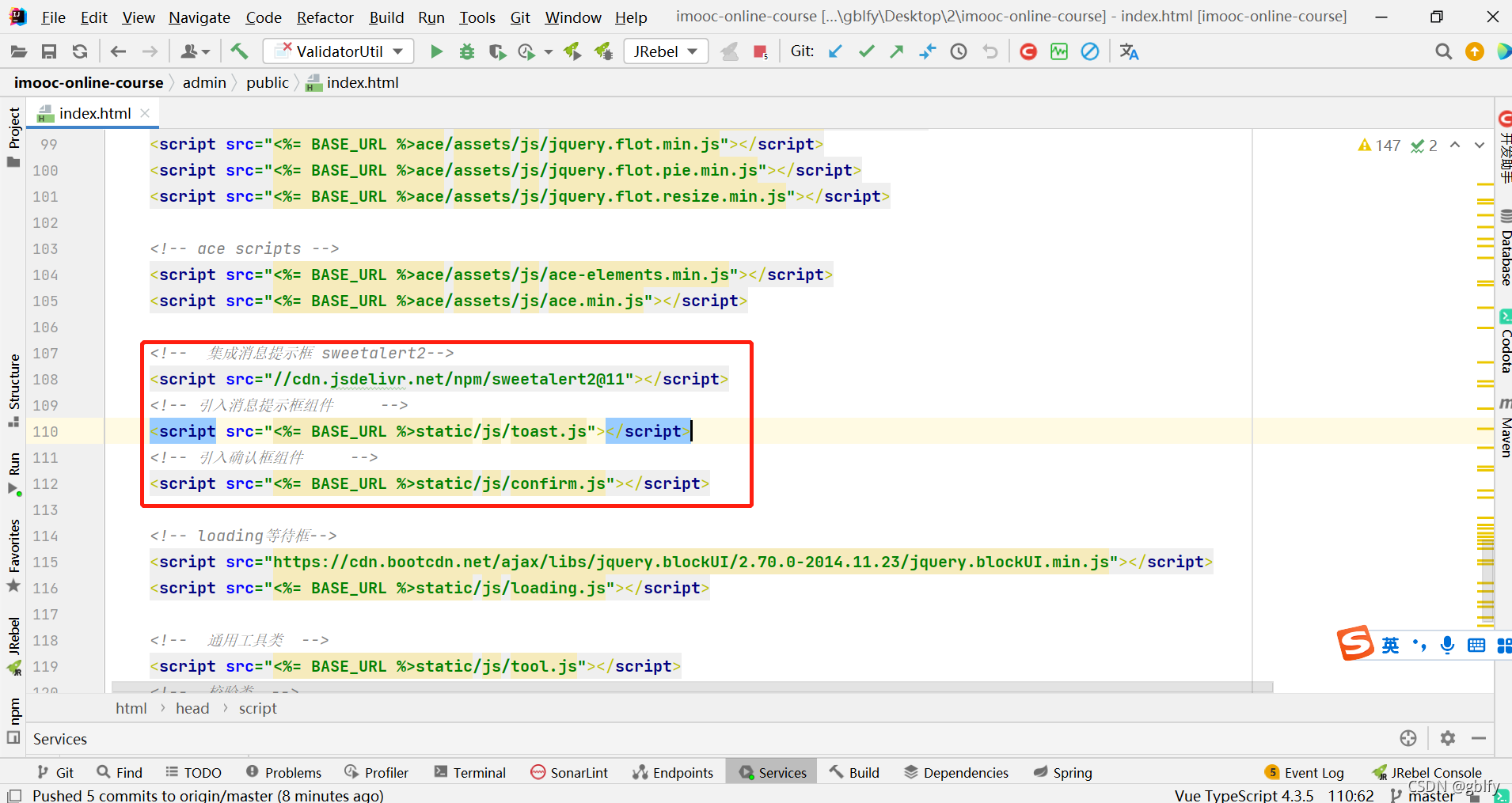Run with JRebel rocket icon
Screen dimensions: 1512x803
[x=572, y=51]
